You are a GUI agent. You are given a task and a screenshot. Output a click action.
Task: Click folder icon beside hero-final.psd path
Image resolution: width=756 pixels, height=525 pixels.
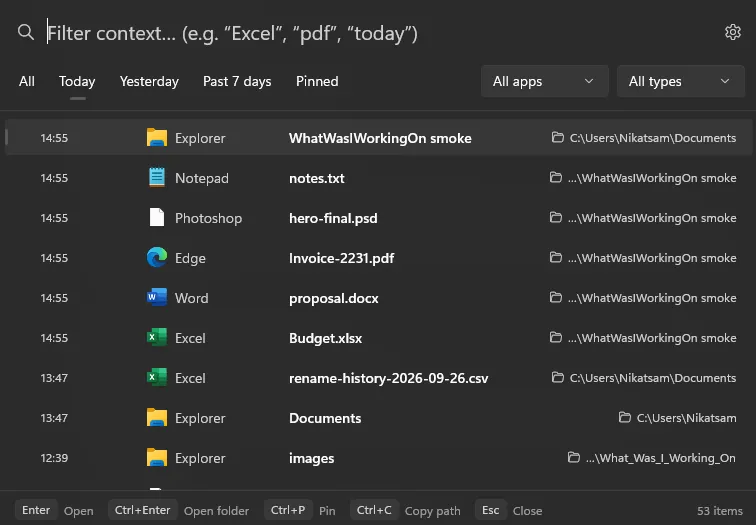[x=556, y=217]
